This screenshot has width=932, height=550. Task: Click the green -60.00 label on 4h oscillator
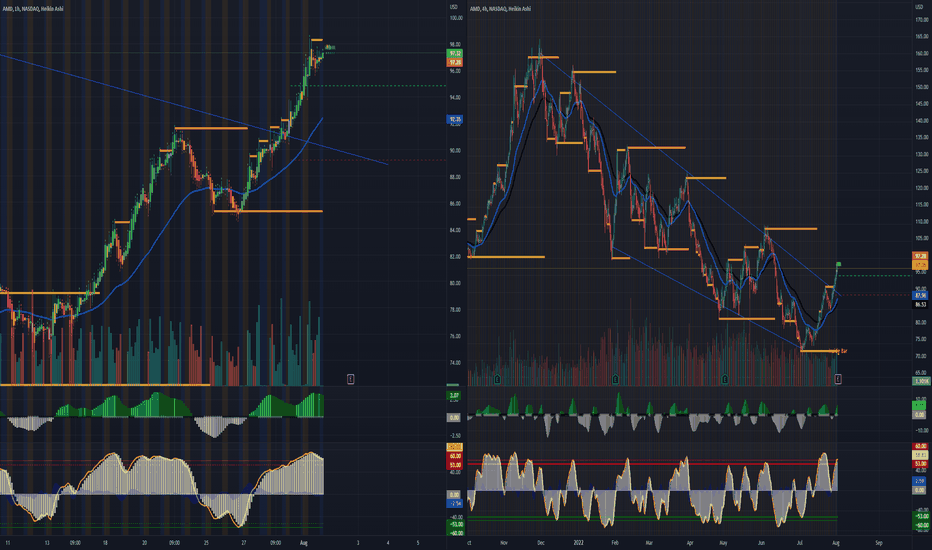click(921, 526)
